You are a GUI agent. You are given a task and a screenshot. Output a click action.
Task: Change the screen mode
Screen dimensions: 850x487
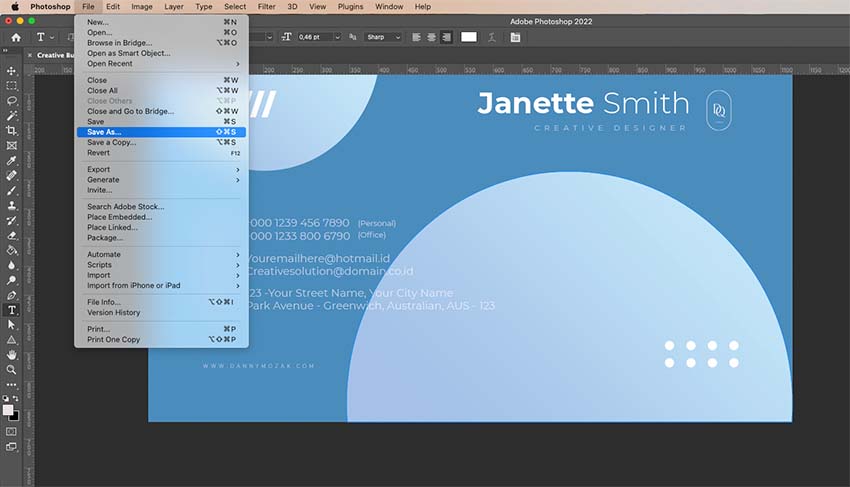11,447
